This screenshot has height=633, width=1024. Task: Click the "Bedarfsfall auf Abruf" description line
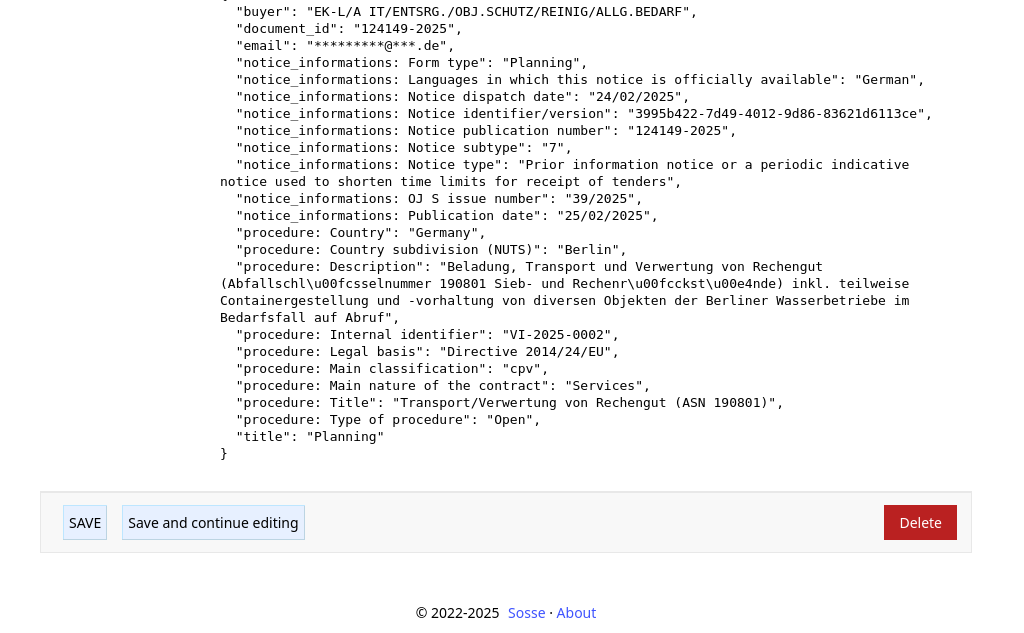pos(310,317)
